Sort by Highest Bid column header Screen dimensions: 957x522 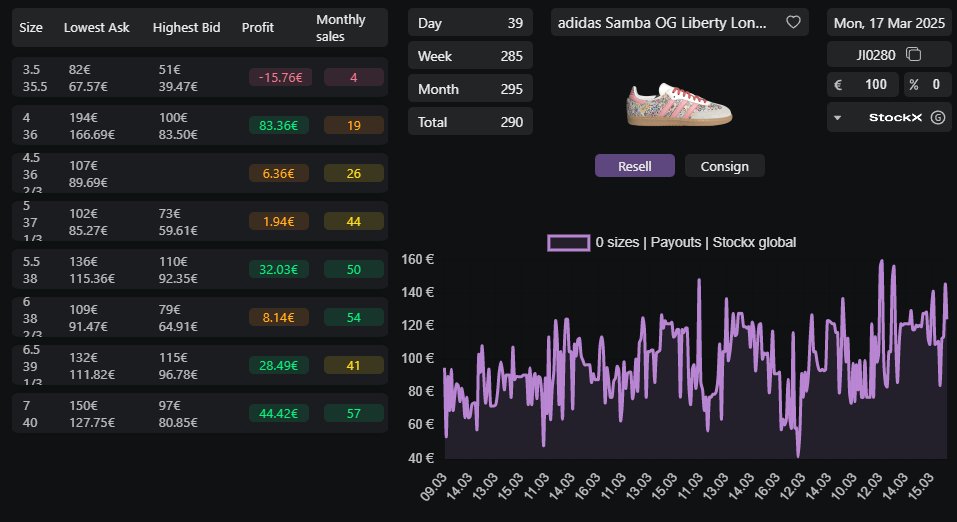(x=186, y=27)
